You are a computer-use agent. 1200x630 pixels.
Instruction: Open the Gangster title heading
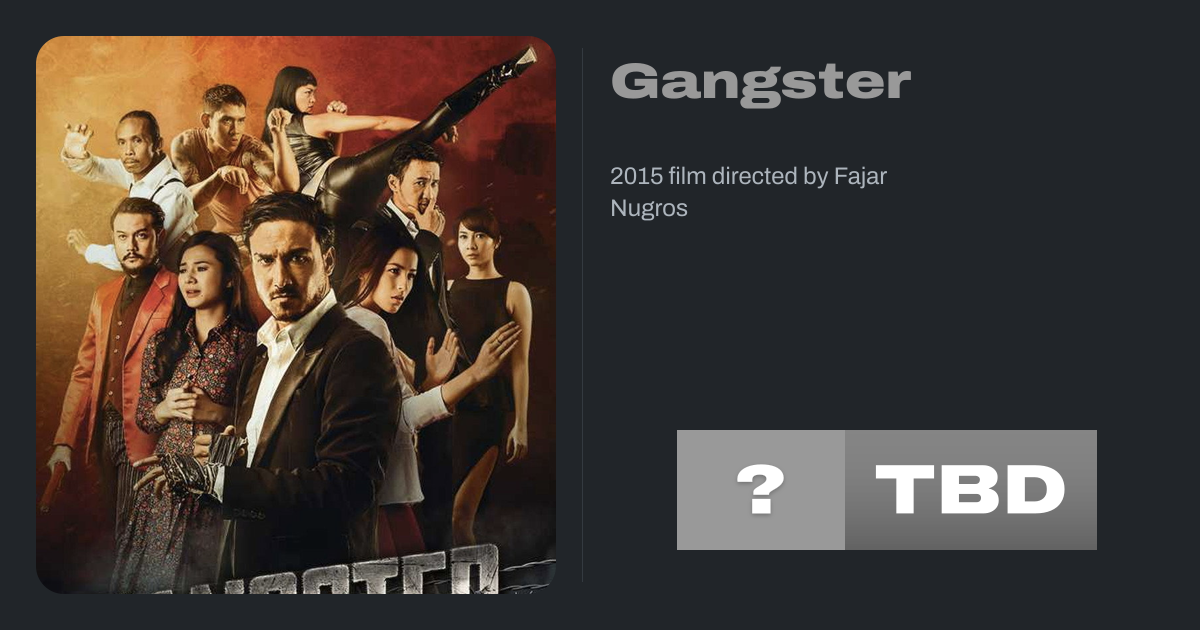(761, 83)
